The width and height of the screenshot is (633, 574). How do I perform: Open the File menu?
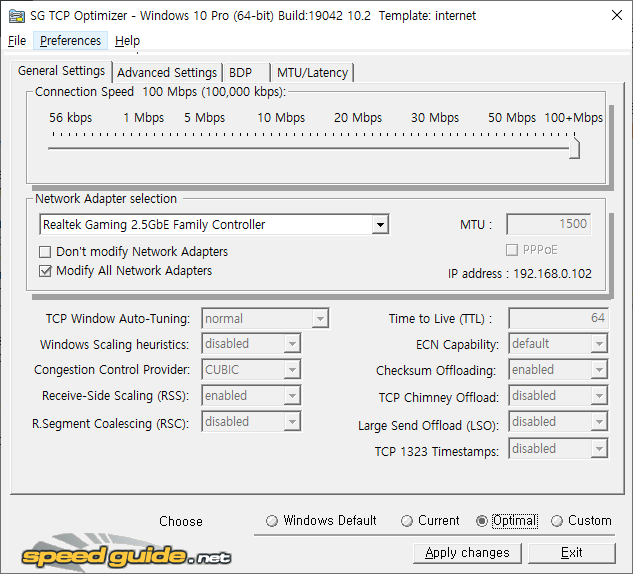[x=17, y=41]
